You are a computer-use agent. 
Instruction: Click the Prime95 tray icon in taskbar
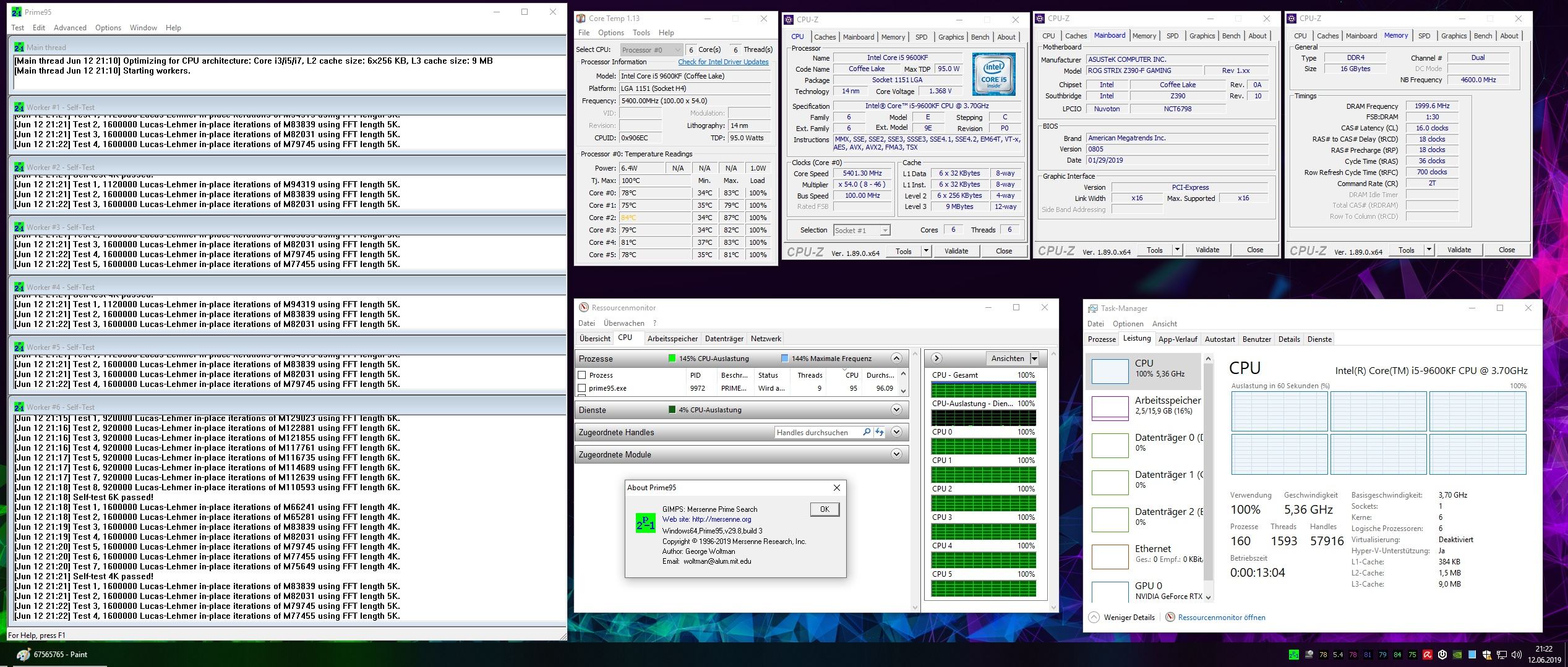[1294, 655]
